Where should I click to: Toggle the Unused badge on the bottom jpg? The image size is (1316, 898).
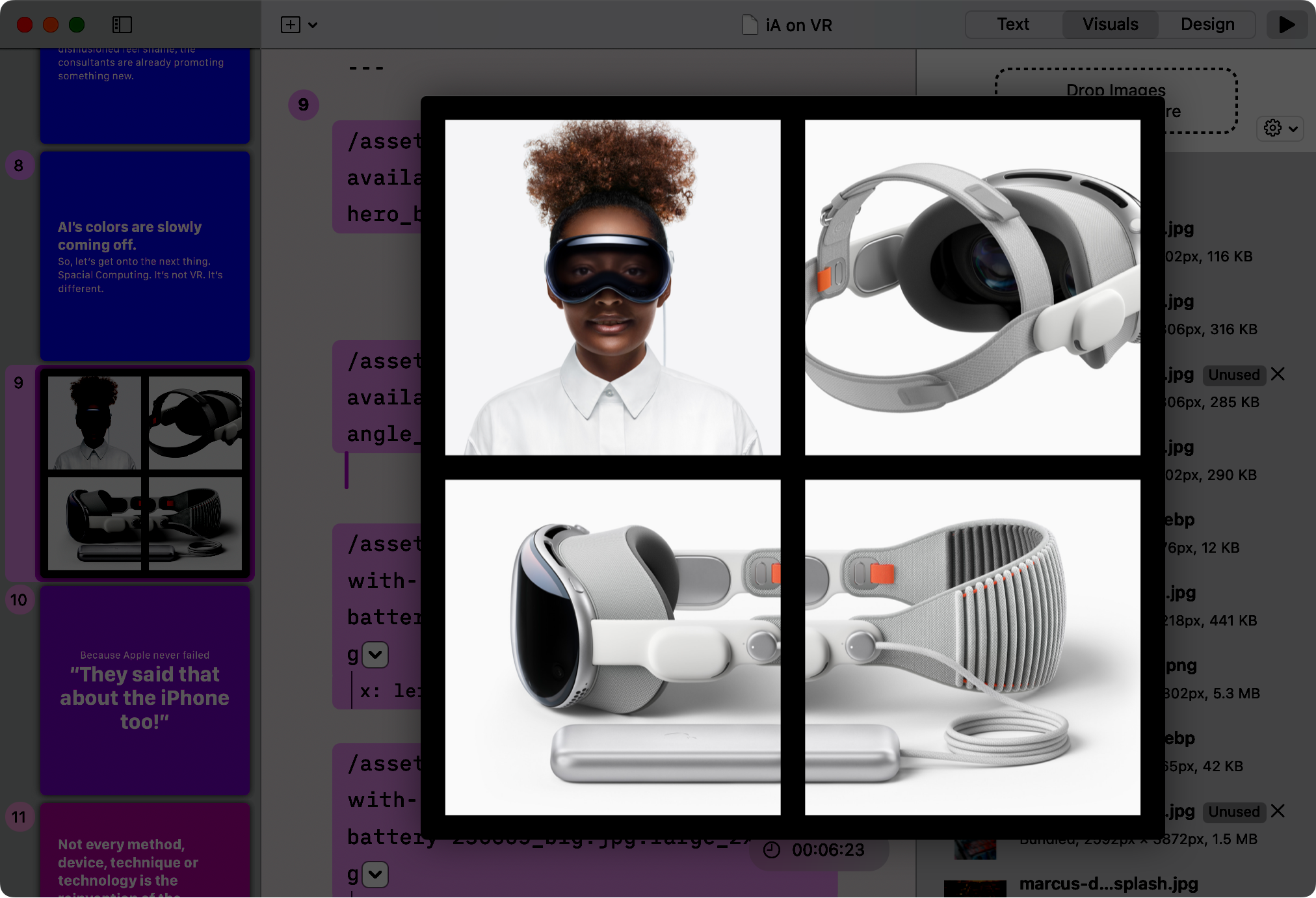pos(1233,812)
